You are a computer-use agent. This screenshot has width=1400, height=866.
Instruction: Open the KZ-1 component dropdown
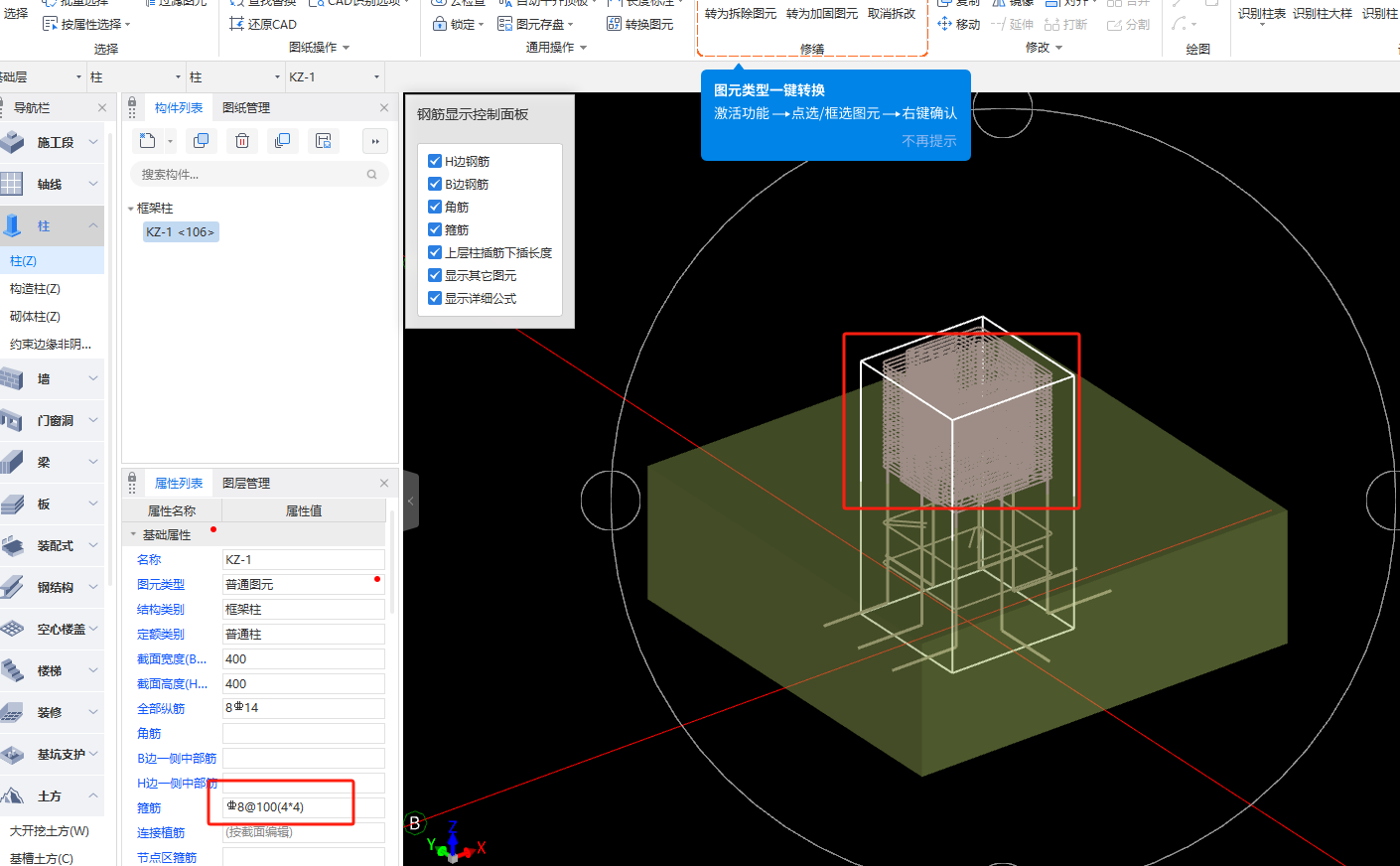click(x=376, y=76)
